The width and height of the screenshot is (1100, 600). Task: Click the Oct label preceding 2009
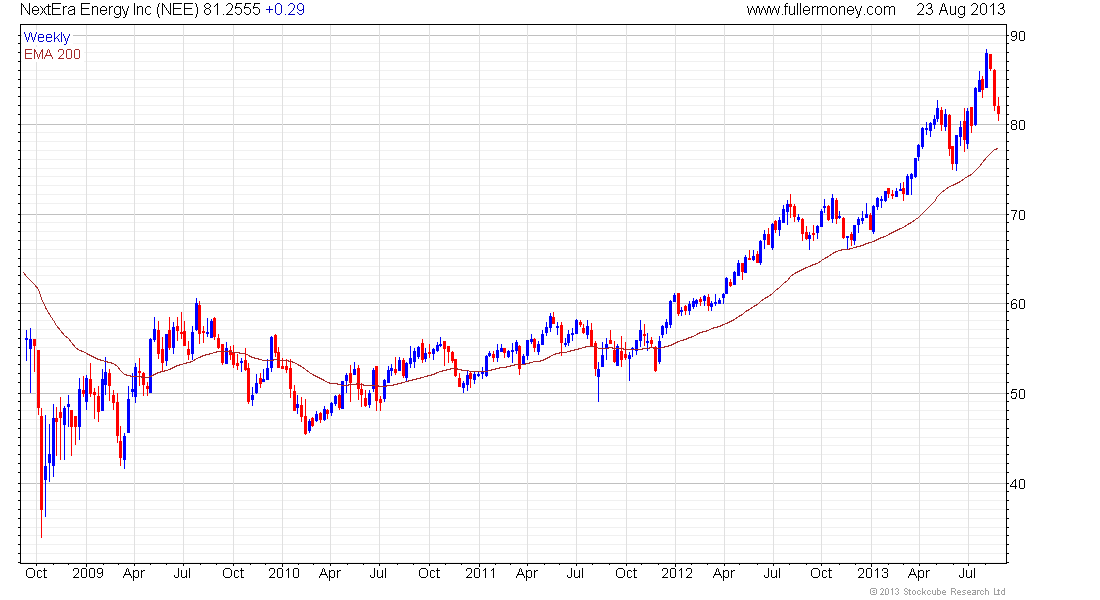click(x=36, y=573)
